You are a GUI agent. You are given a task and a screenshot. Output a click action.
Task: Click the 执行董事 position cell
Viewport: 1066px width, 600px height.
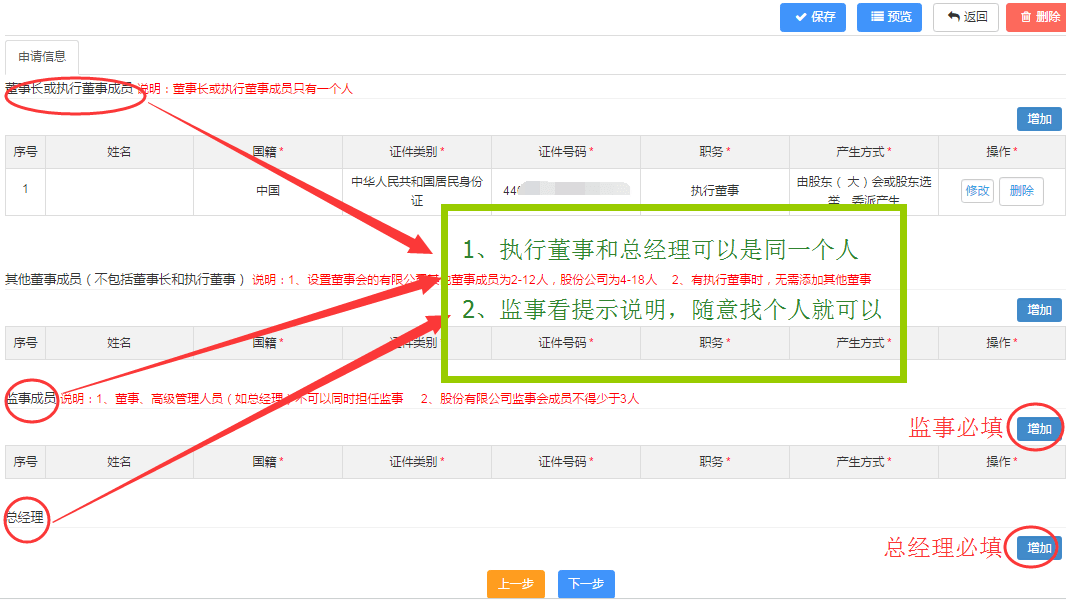coord(714,190)
